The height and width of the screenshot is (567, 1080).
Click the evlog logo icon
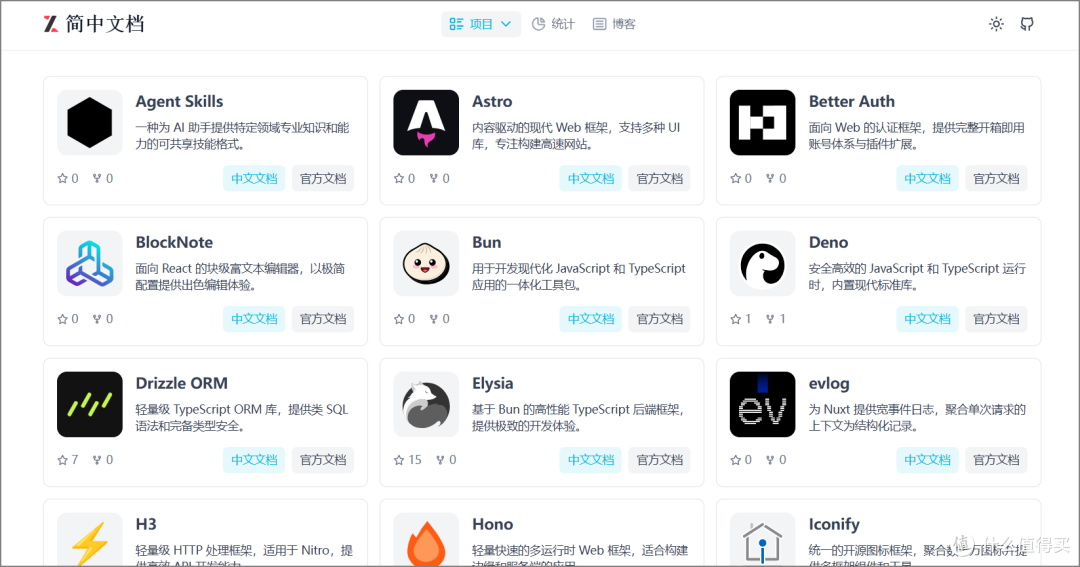[x=762, y=405]
